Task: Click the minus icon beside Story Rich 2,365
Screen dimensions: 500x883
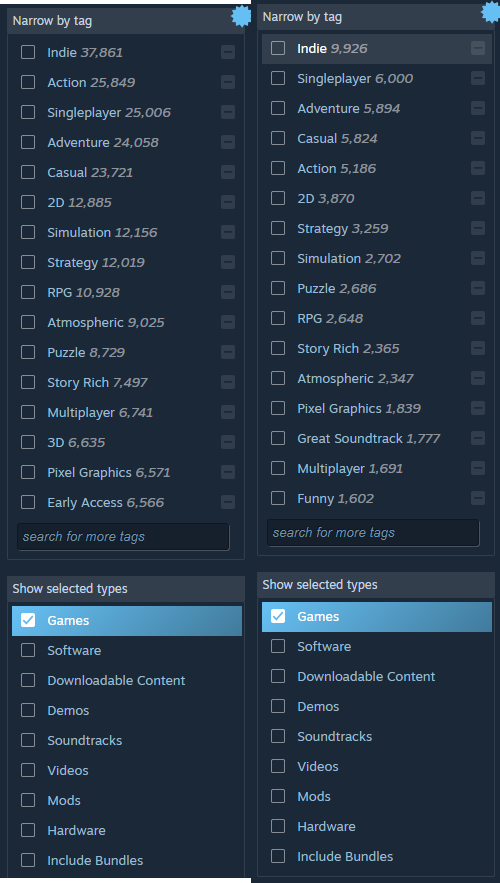Action: (478, 348)
